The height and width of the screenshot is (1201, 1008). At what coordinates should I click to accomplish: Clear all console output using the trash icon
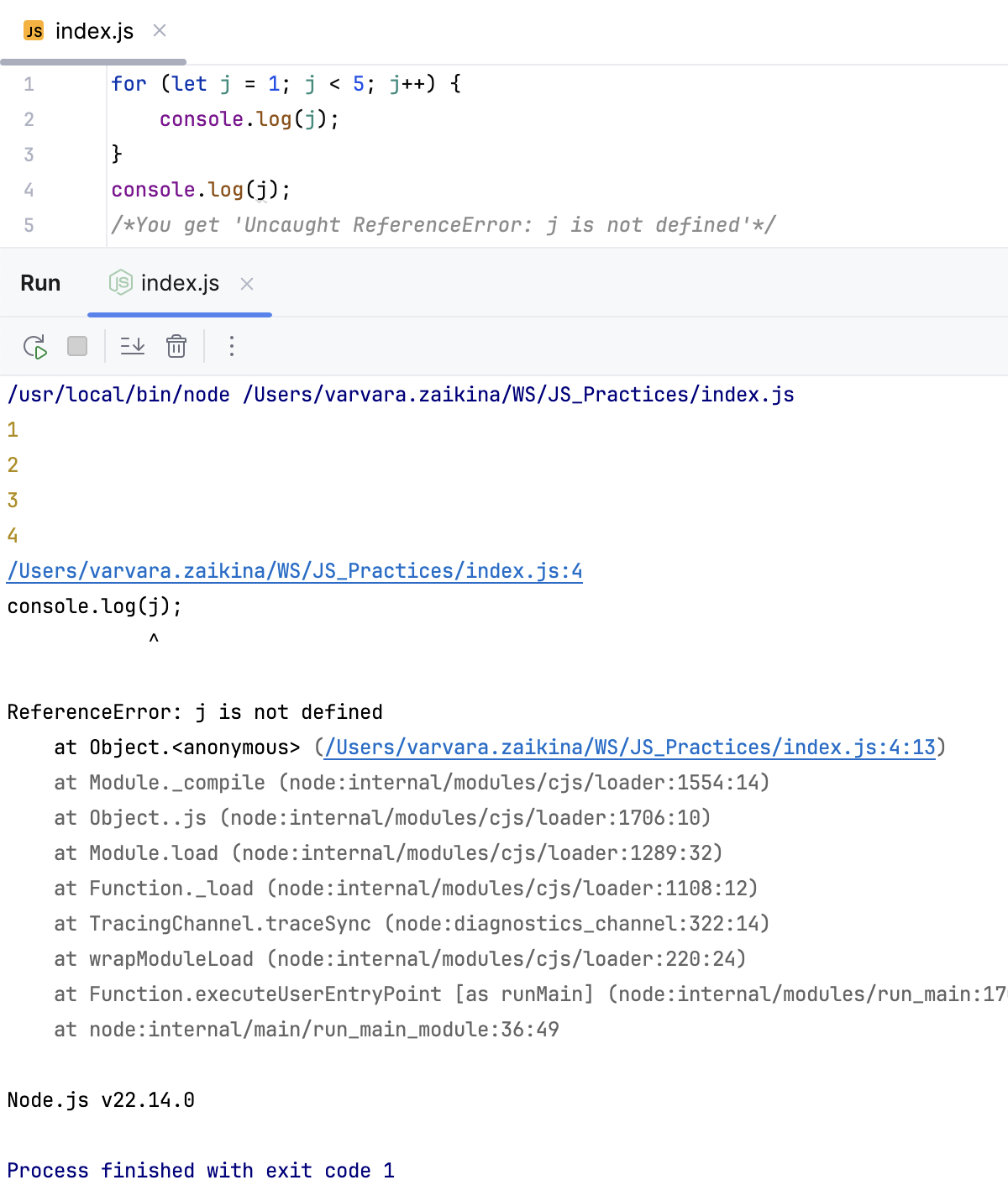[176, 345]
